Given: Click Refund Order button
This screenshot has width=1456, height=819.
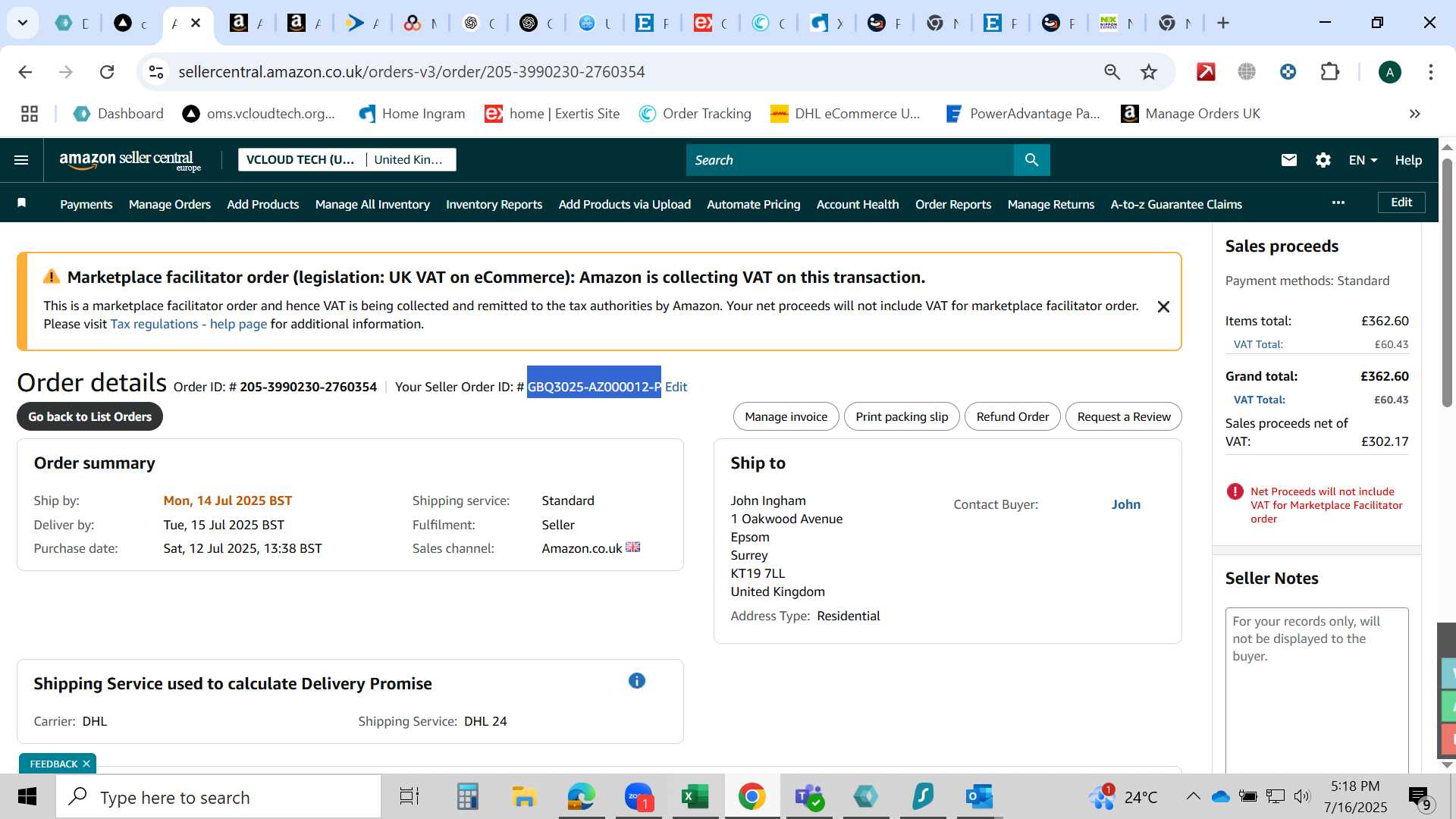Looking at the screenshot, I should coord(1012,416).
